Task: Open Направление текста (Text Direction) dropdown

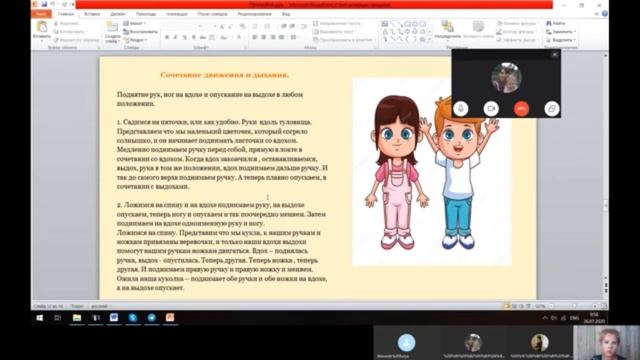Action: tap(339, 23)
